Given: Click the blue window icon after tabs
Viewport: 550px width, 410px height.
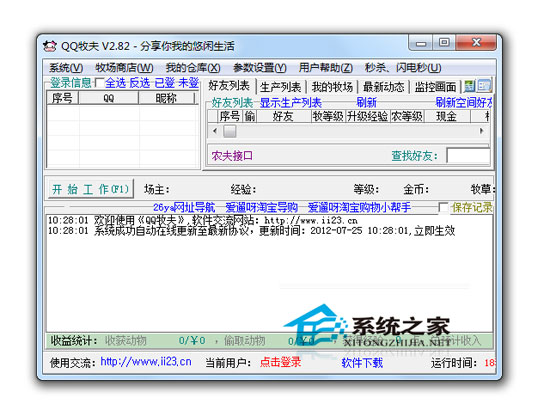Looking at the screenshot, I should [484, 86].
